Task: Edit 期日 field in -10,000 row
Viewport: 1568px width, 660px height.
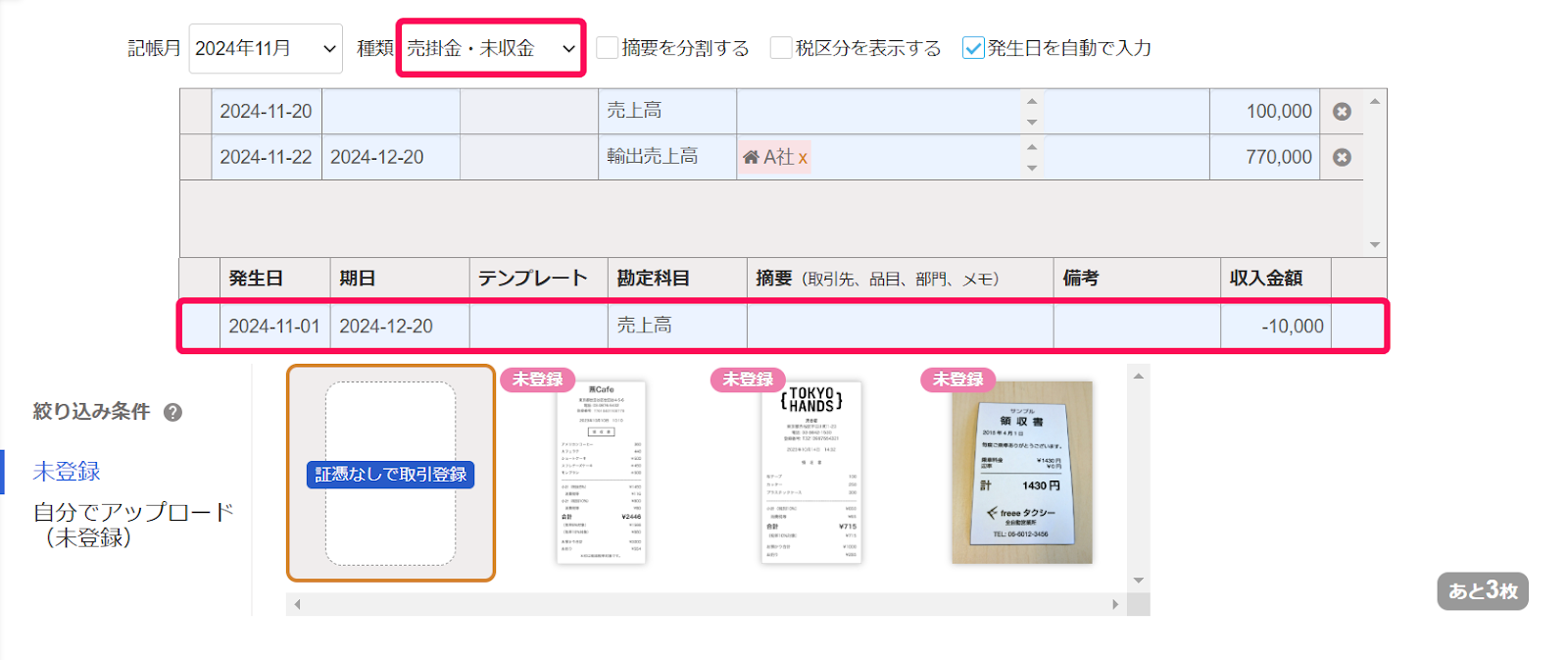Action: (x=400, y=327)
